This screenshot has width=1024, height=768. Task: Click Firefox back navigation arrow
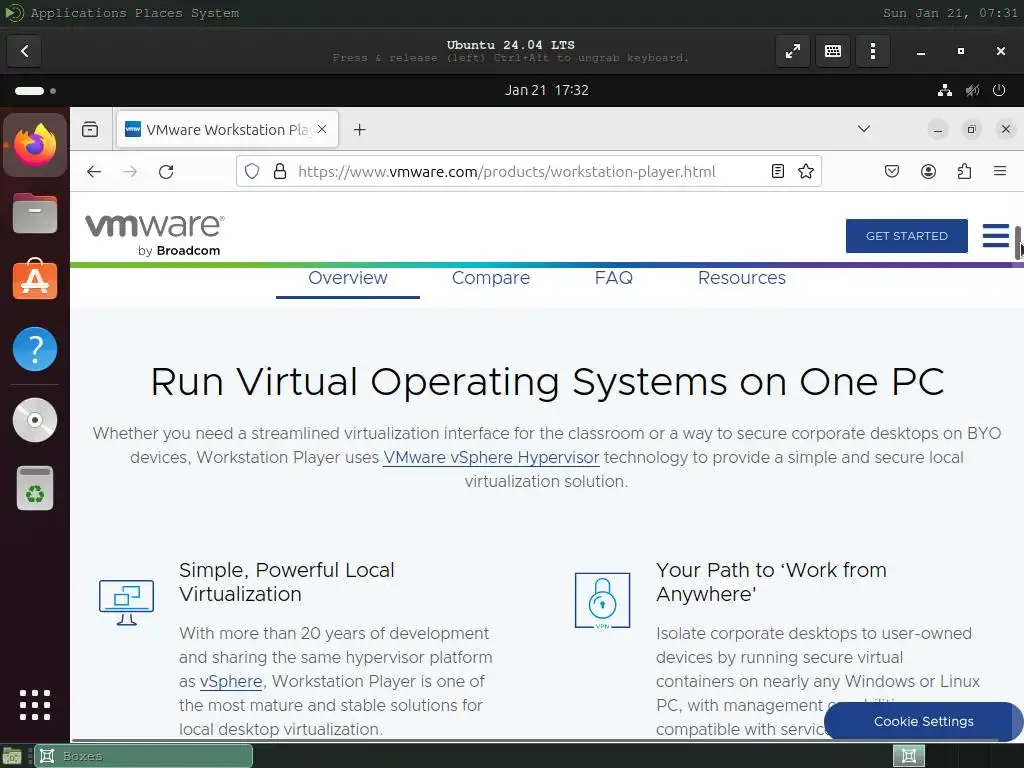(94, 172)
